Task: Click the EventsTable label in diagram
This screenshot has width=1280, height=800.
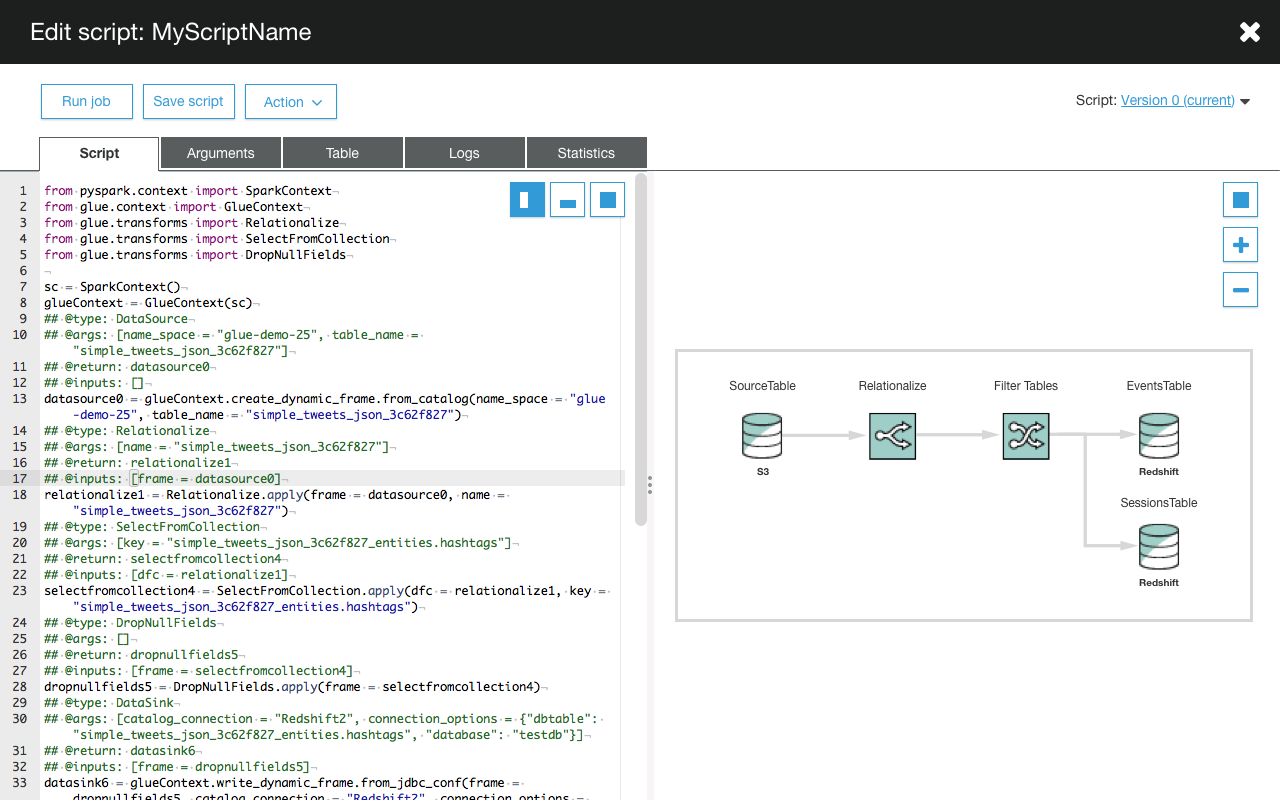Action: point(1159,386)
